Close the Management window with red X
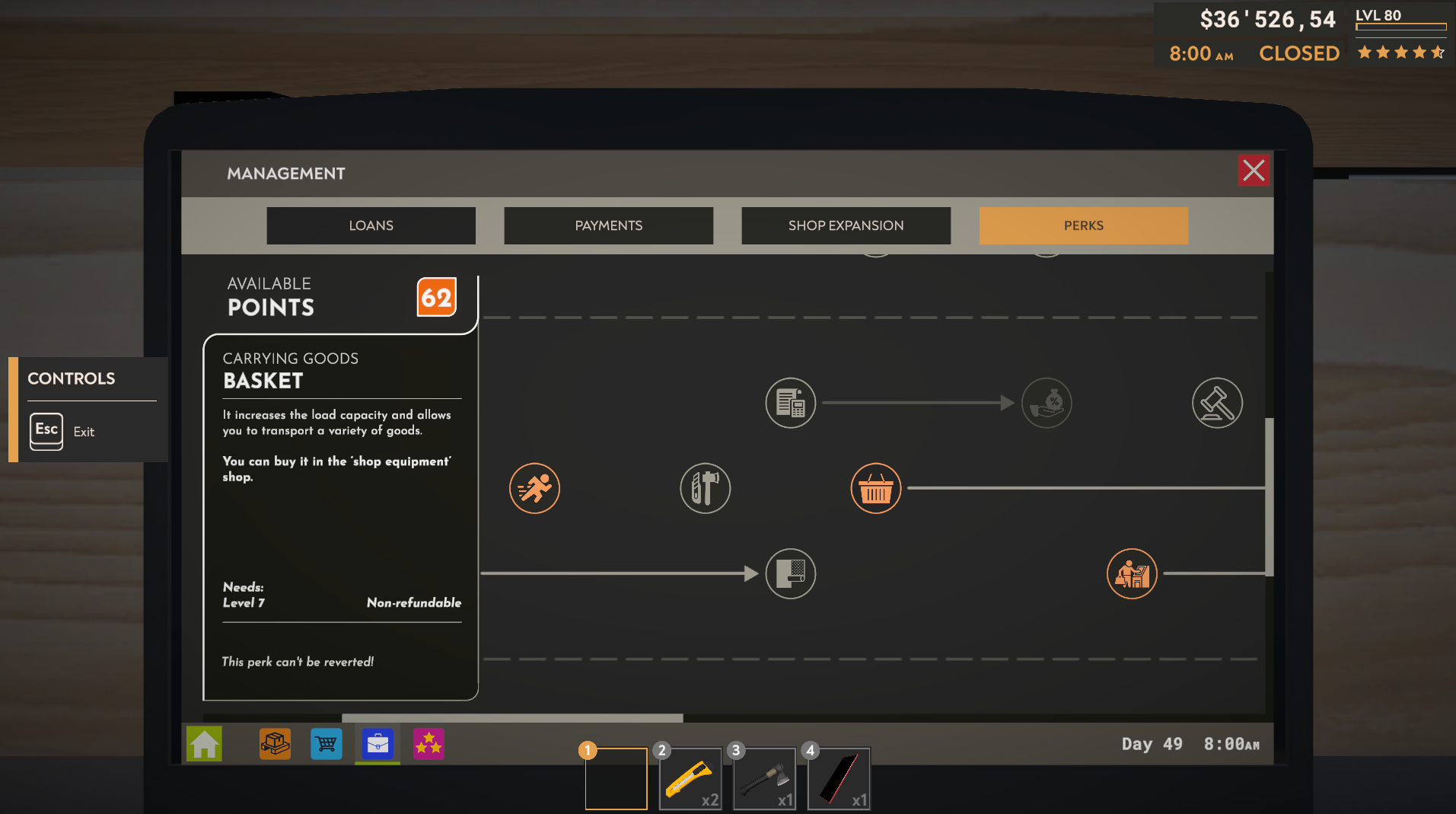The image size is (1456, 814). click(x=1253, y=171)
